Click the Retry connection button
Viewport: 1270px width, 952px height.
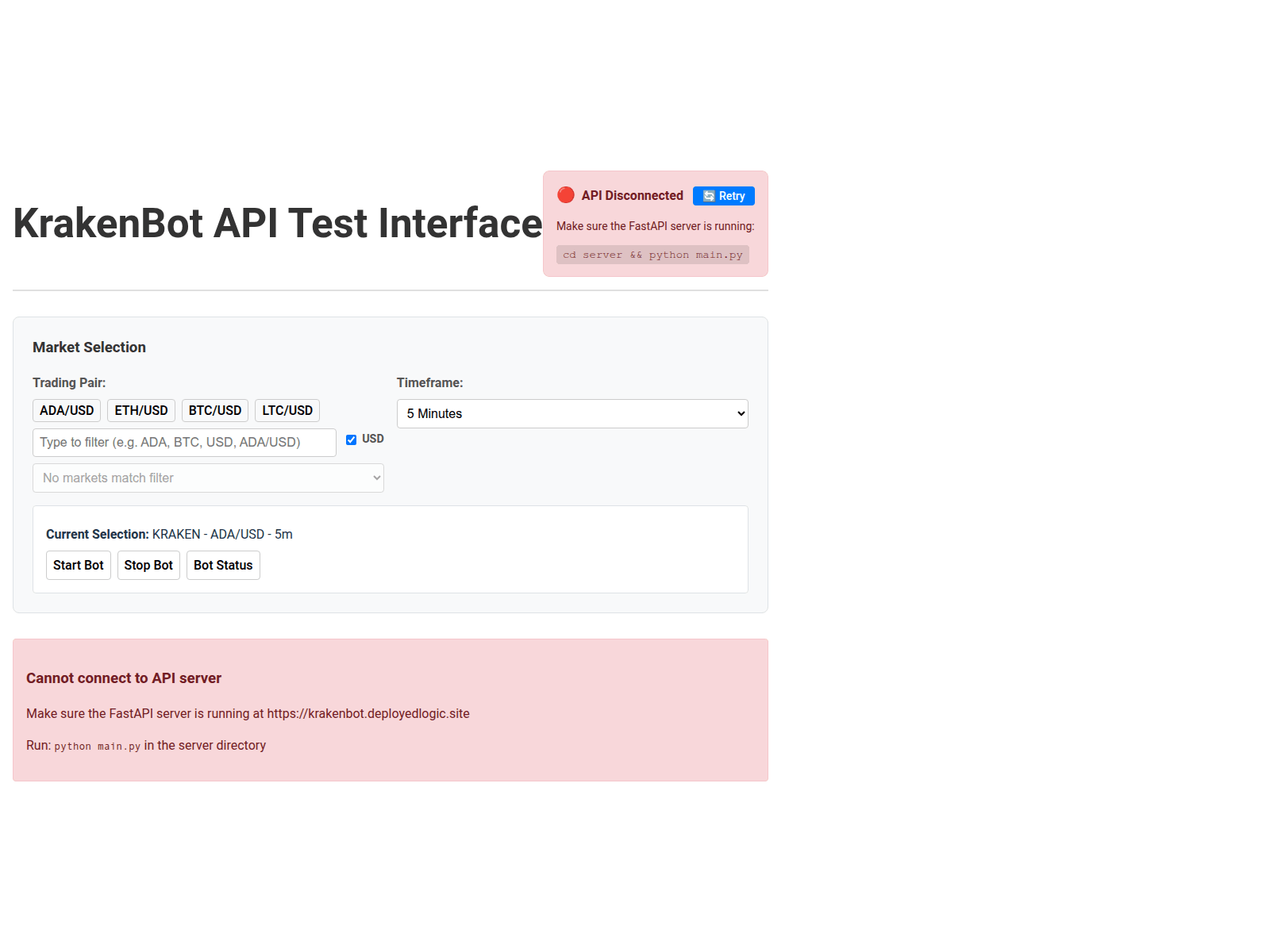click(x=723, y=196)
